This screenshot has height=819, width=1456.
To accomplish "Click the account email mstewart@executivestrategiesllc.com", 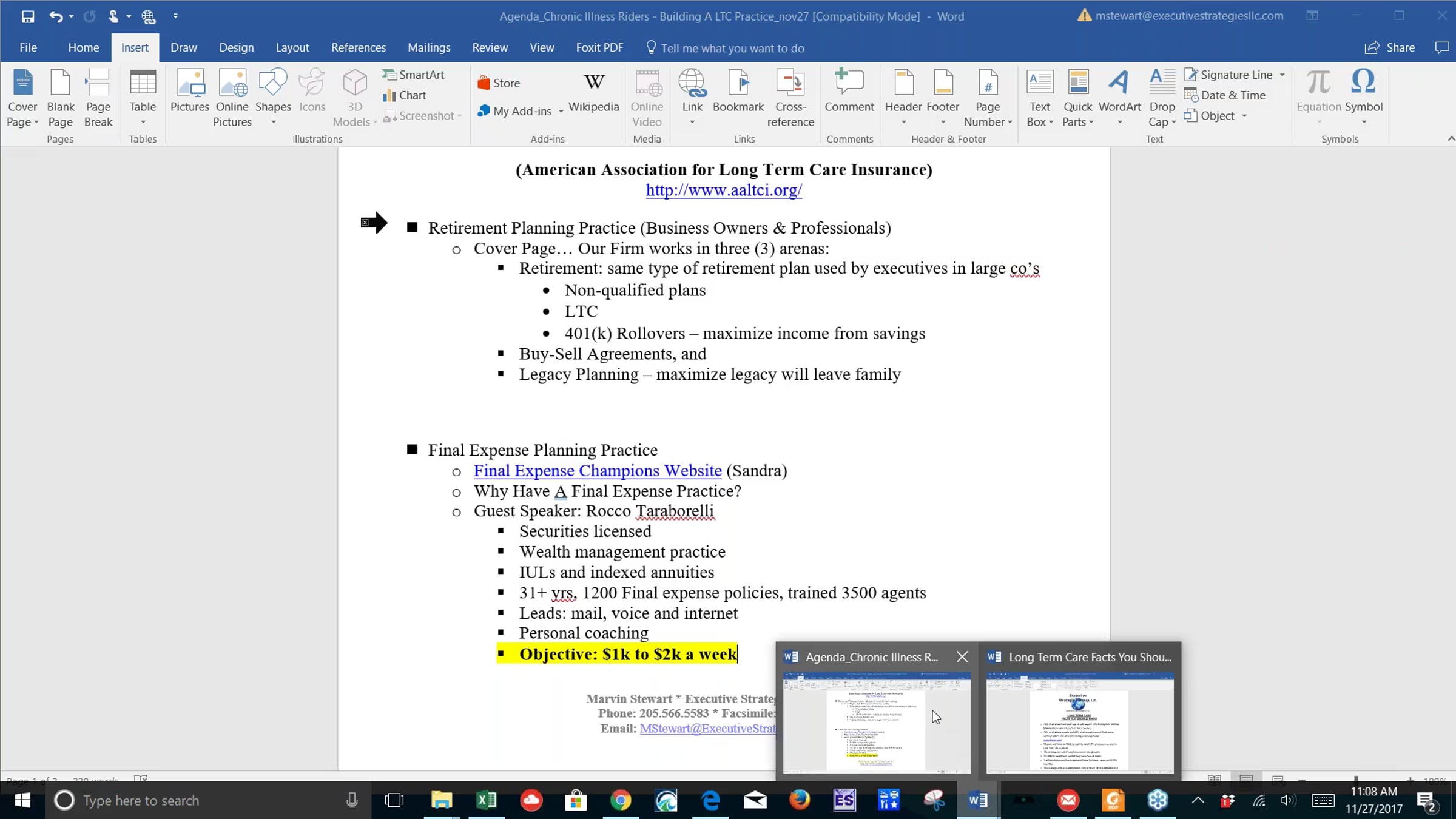I will coord(1189,16).
